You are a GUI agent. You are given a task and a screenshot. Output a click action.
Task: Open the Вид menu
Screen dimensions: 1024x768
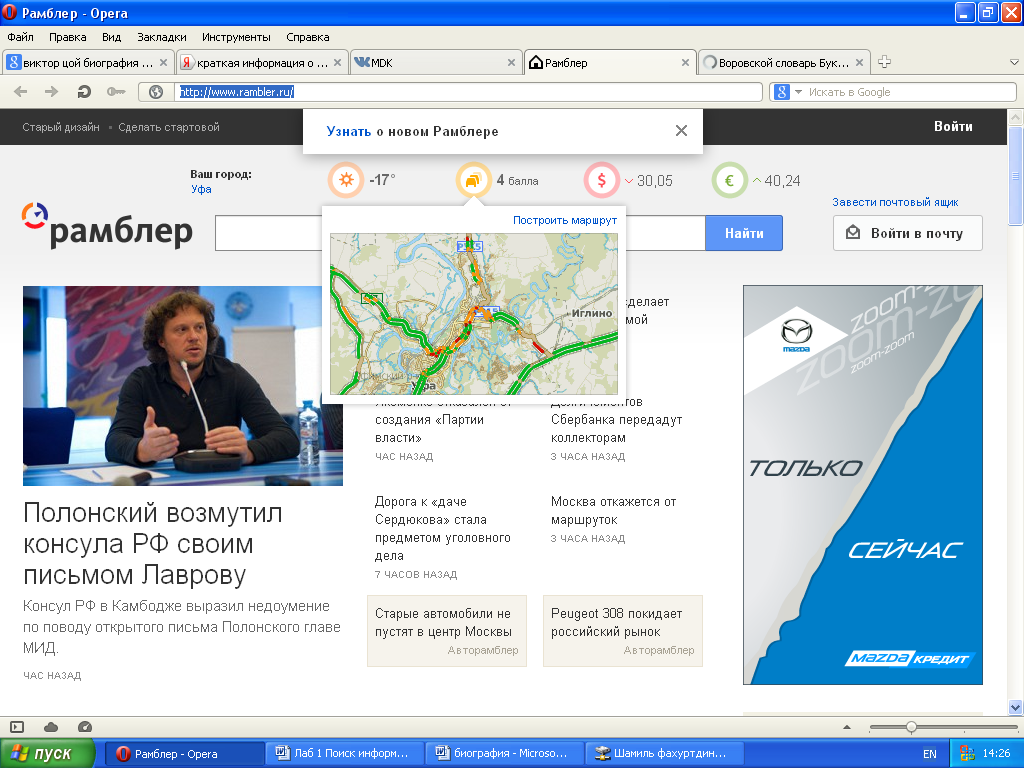tap(112, 37)
